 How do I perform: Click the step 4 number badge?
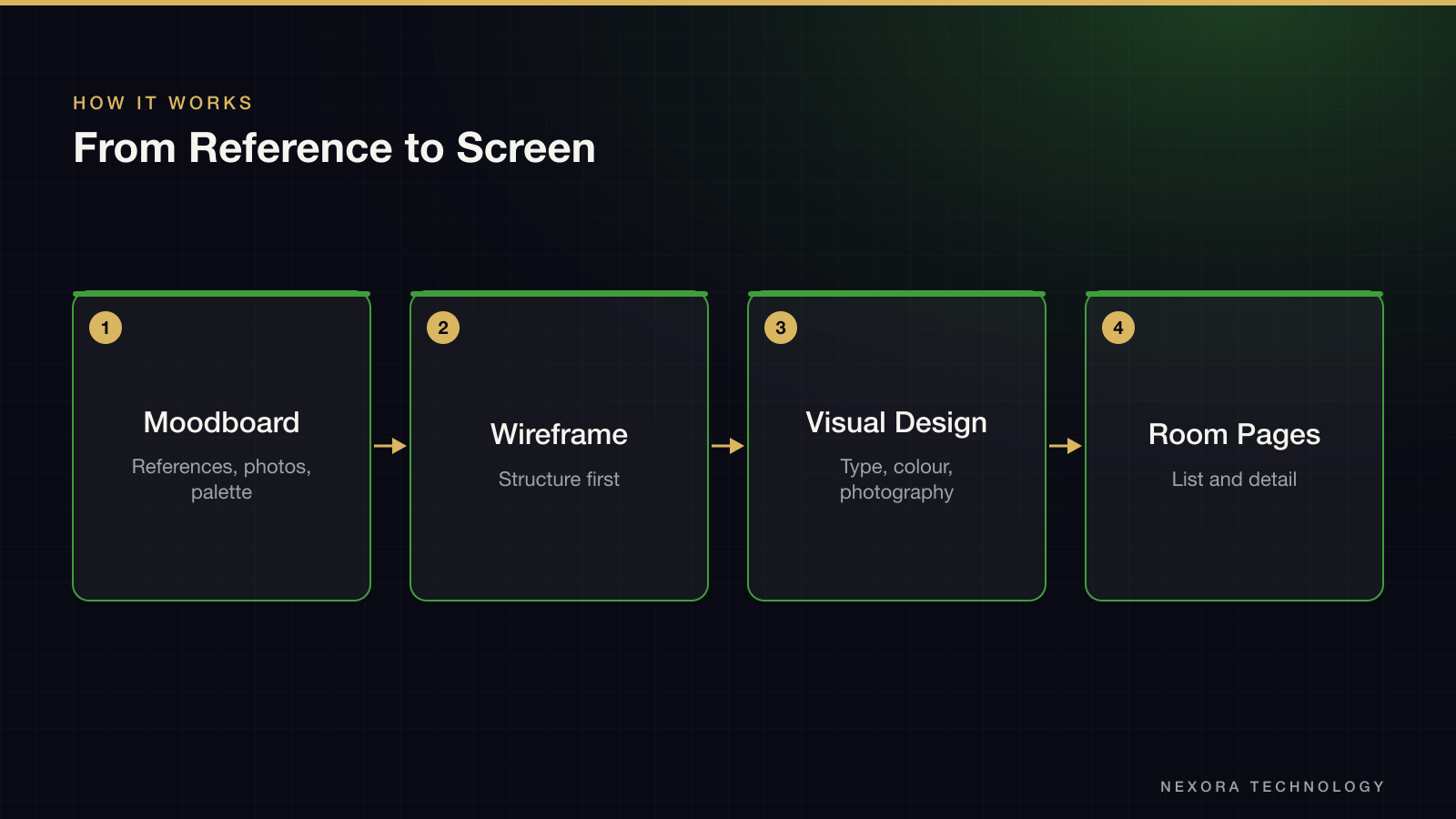(1118, 328)
